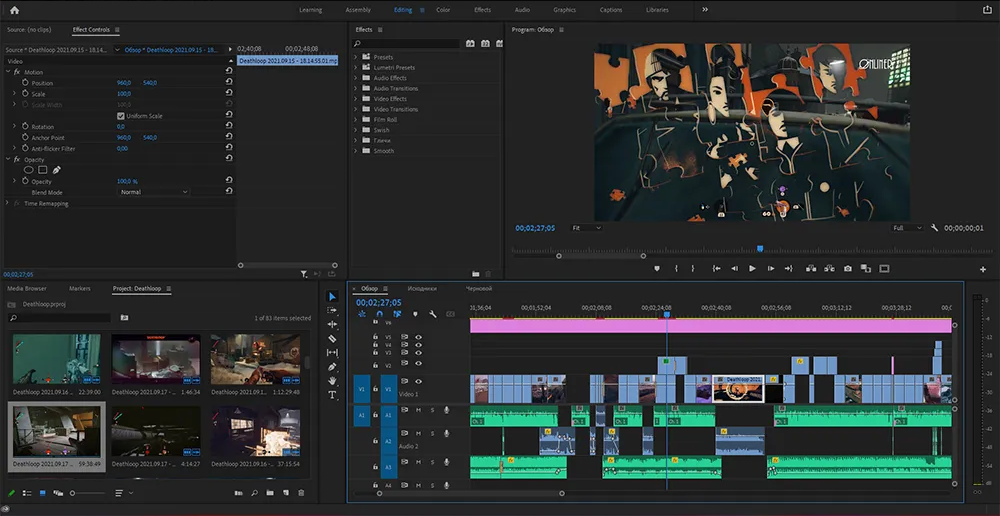1000x516 pixels.
Task: Expand the Lumetri Presets folder
Action: point(355,67)
